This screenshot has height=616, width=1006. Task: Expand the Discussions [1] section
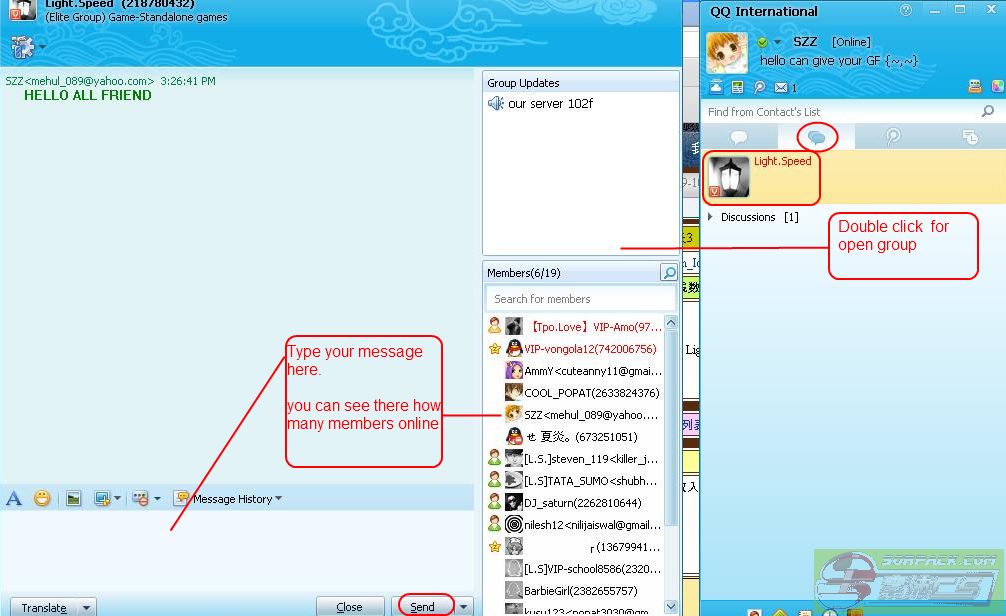[x=710, y=217]
